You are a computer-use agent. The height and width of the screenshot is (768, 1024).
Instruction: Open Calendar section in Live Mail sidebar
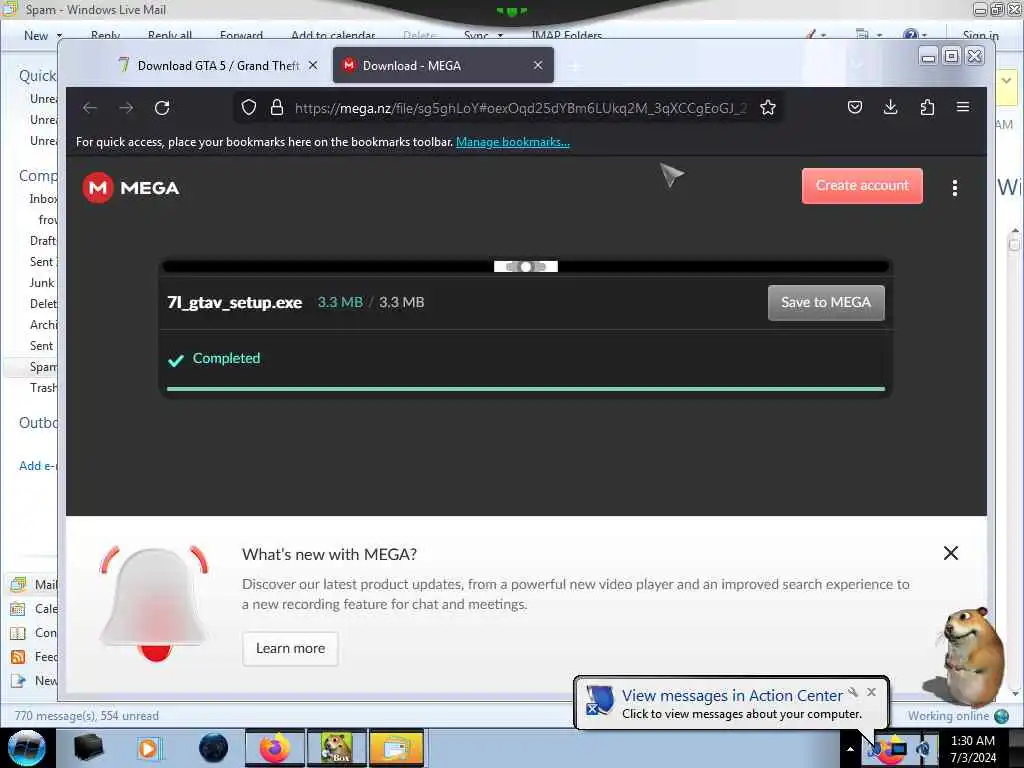(x=34, y=609)
